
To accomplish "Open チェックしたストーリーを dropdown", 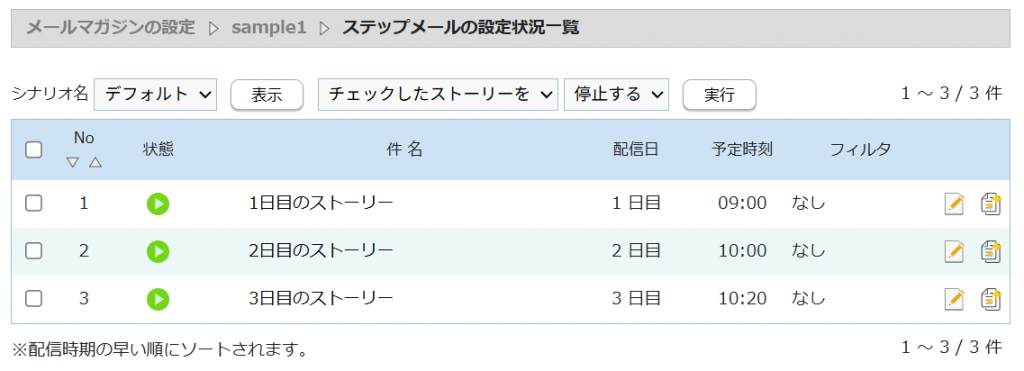I will click(x=438, y=95).
